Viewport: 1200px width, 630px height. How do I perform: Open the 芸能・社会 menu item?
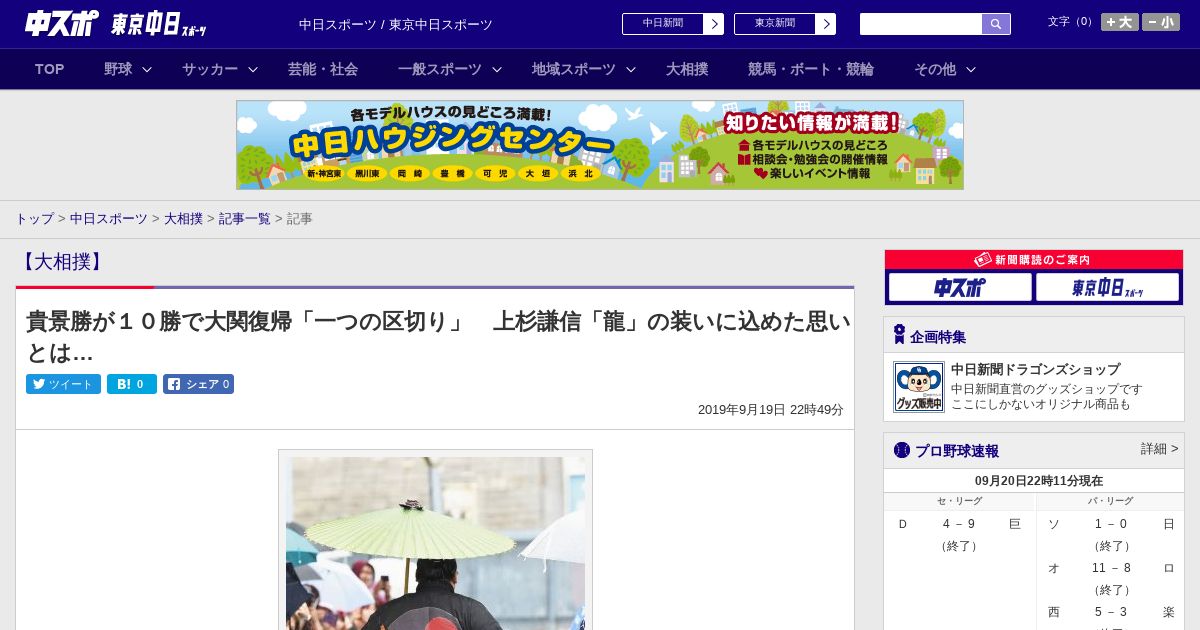pos(323,69)
